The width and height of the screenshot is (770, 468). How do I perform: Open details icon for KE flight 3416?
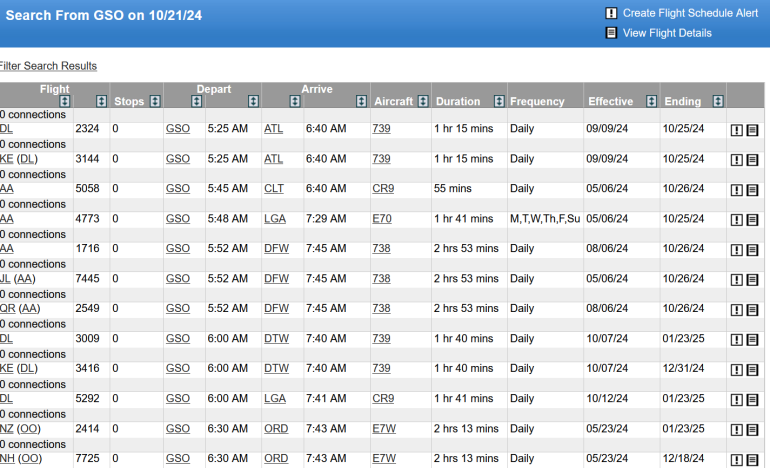coord(752,370)
